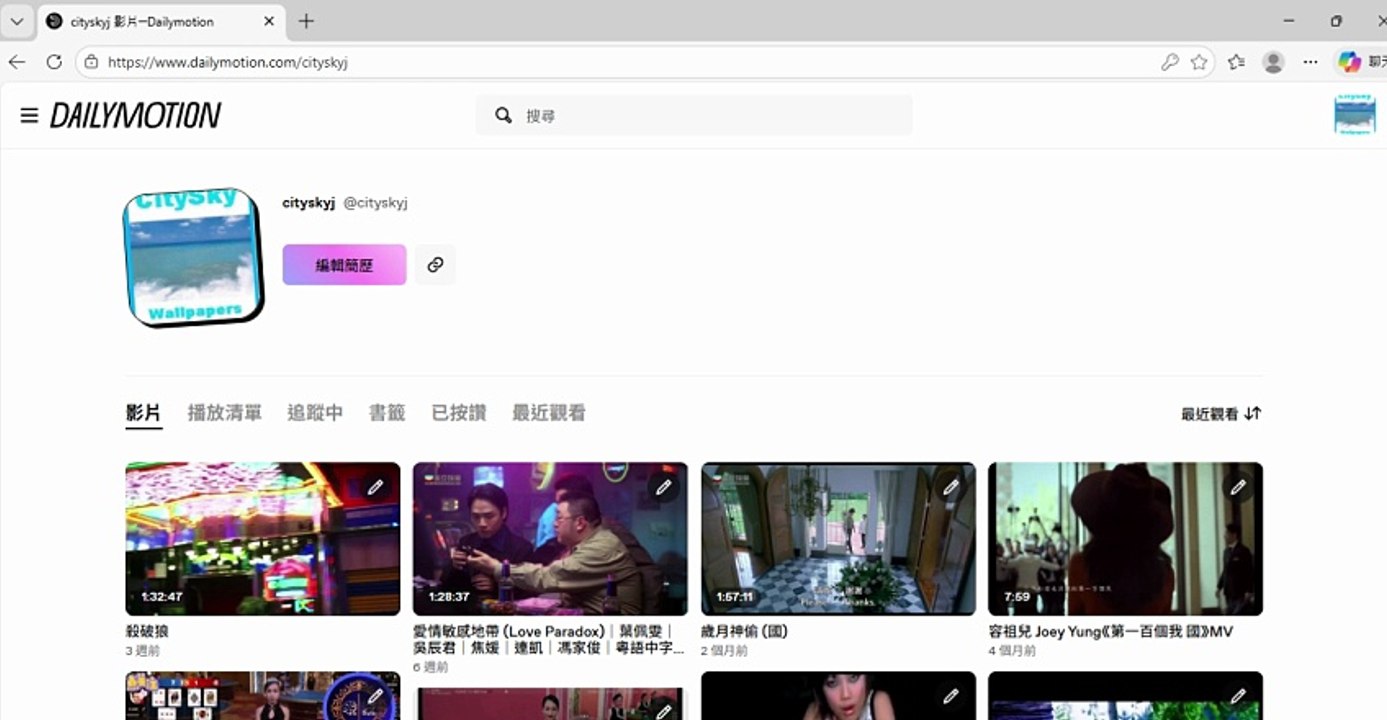Bookmark this page with the star icon

[1199, 62]
